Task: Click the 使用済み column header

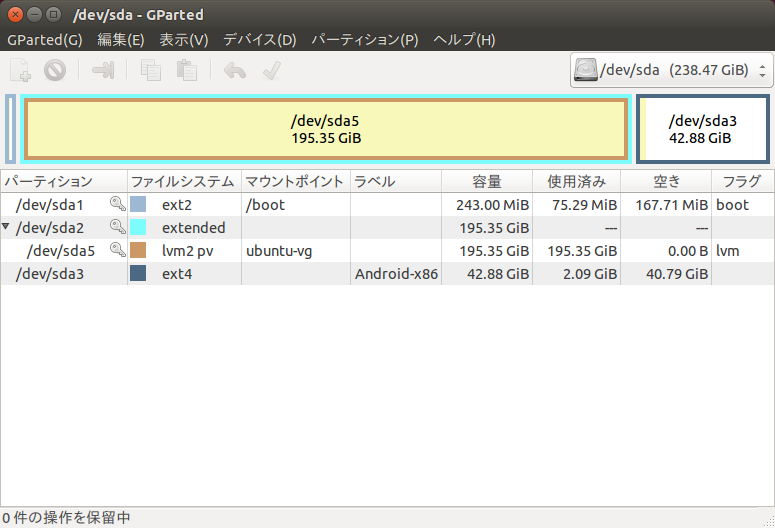Action: [x=576, y=181]
